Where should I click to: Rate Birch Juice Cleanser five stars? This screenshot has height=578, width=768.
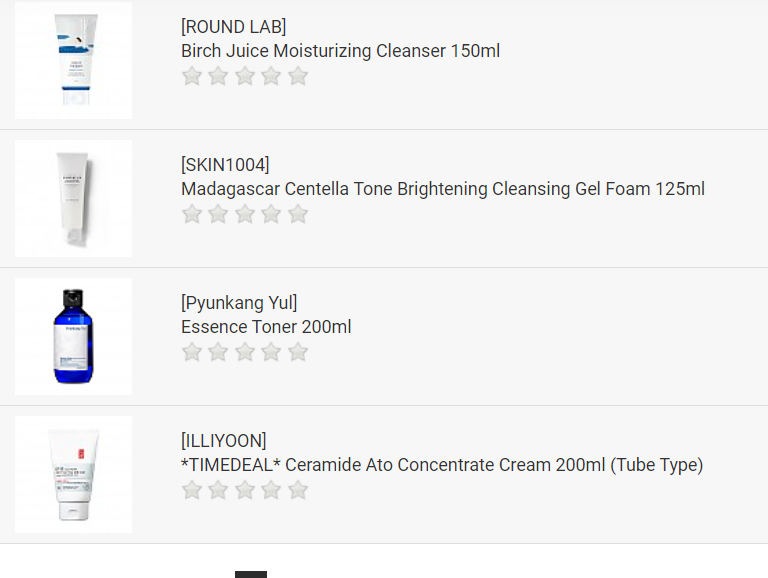(x=298, y=76)
